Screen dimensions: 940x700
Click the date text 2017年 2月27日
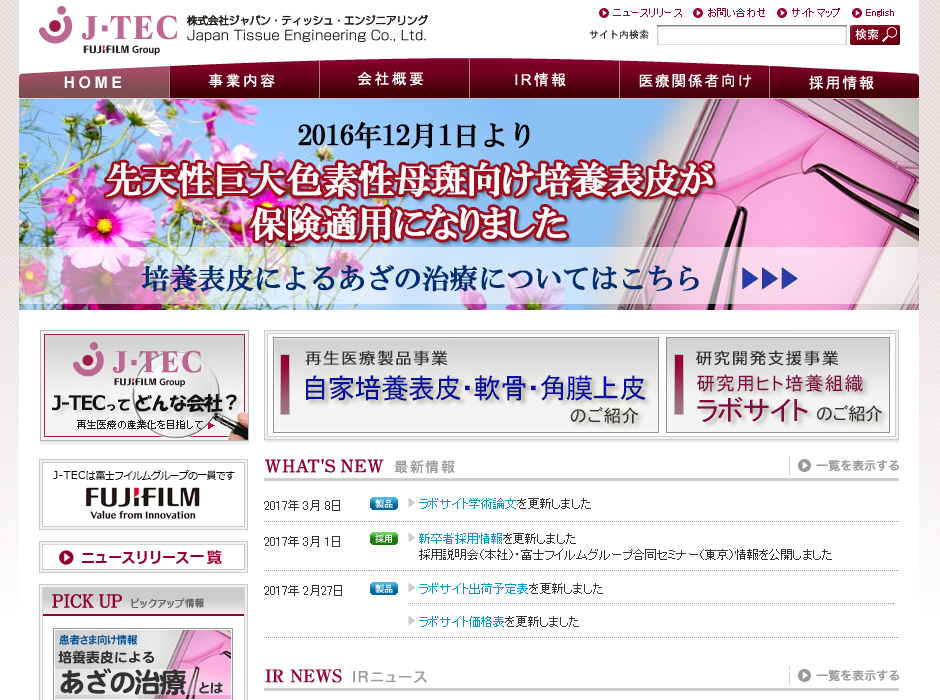pos(303,590)
